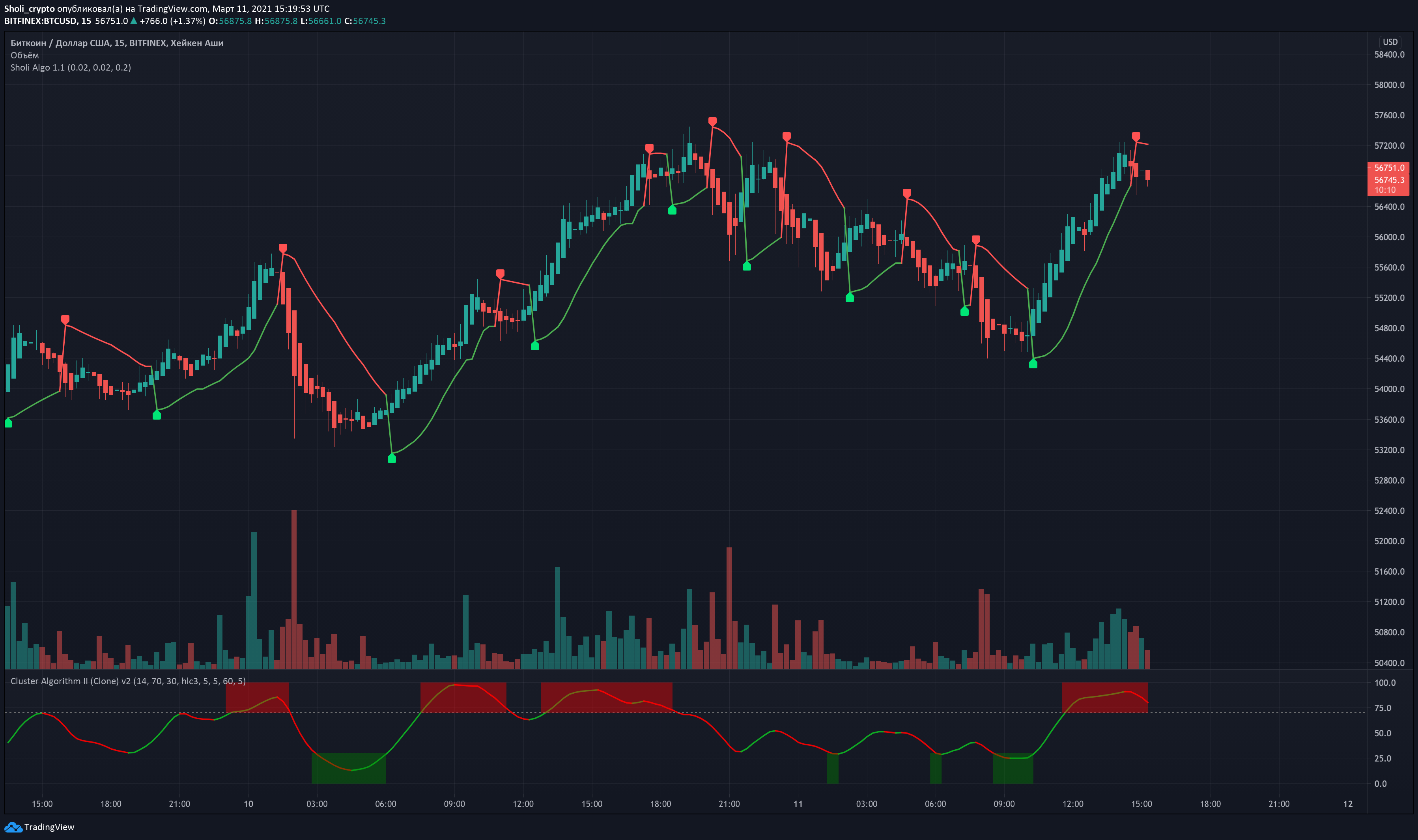
Task: Click the first green buy marker at chart's left edge
Action: tap(9, 422)
